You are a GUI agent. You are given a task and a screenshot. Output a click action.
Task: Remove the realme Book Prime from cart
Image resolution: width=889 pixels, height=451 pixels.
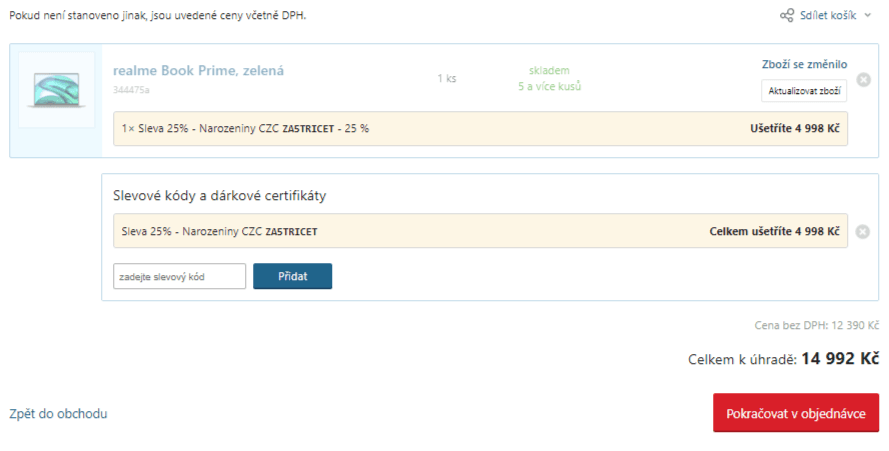[x=863, y=79]
